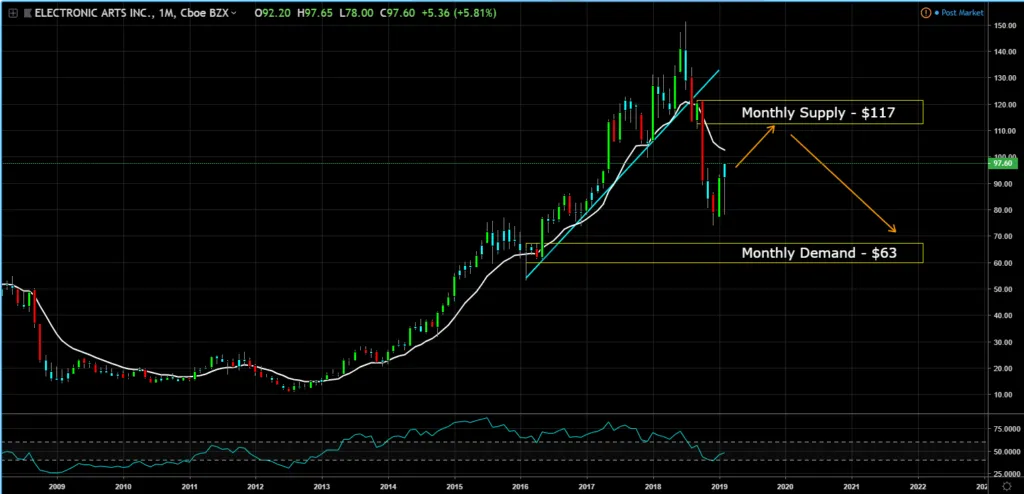Click the Post Market status label
Image resolution: width=1024 pixels, height=494 pixels.
[x=962, y=13]
